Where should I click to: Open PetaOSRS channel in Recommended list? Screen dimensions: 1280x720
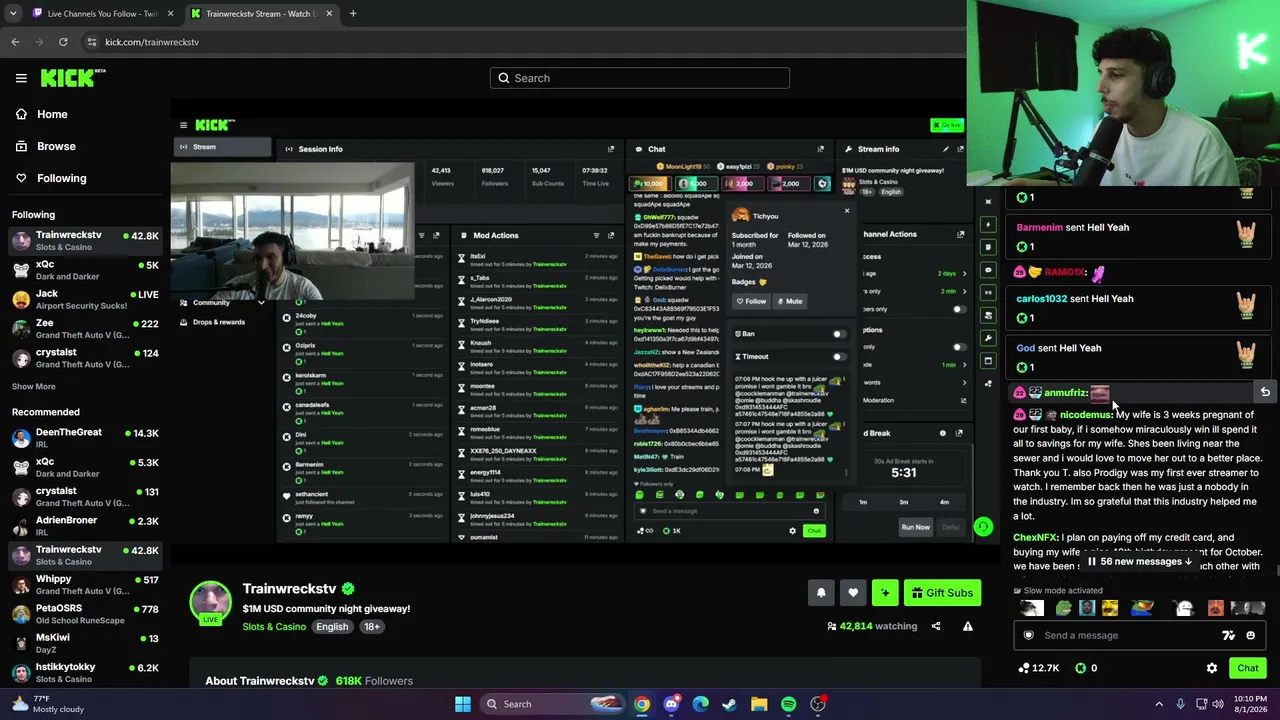tap(84, 614)
